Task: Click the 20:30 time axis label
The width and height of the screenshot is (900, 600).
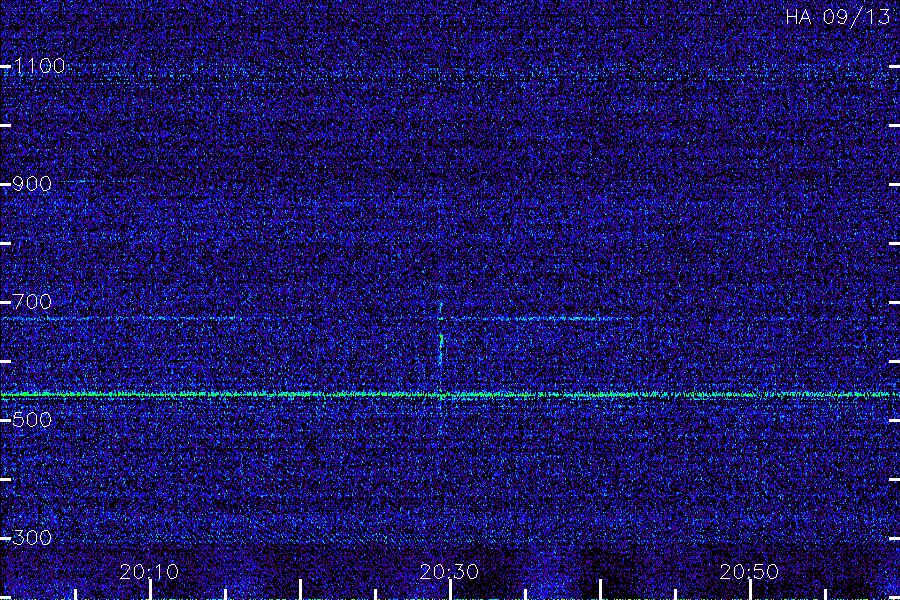Action: 449,572
